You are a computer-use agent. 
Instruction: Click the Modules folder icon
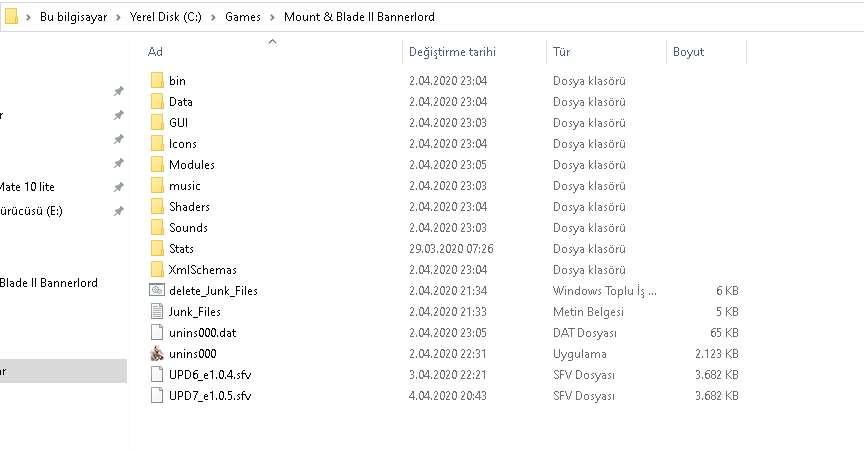(x=157, y=164)
